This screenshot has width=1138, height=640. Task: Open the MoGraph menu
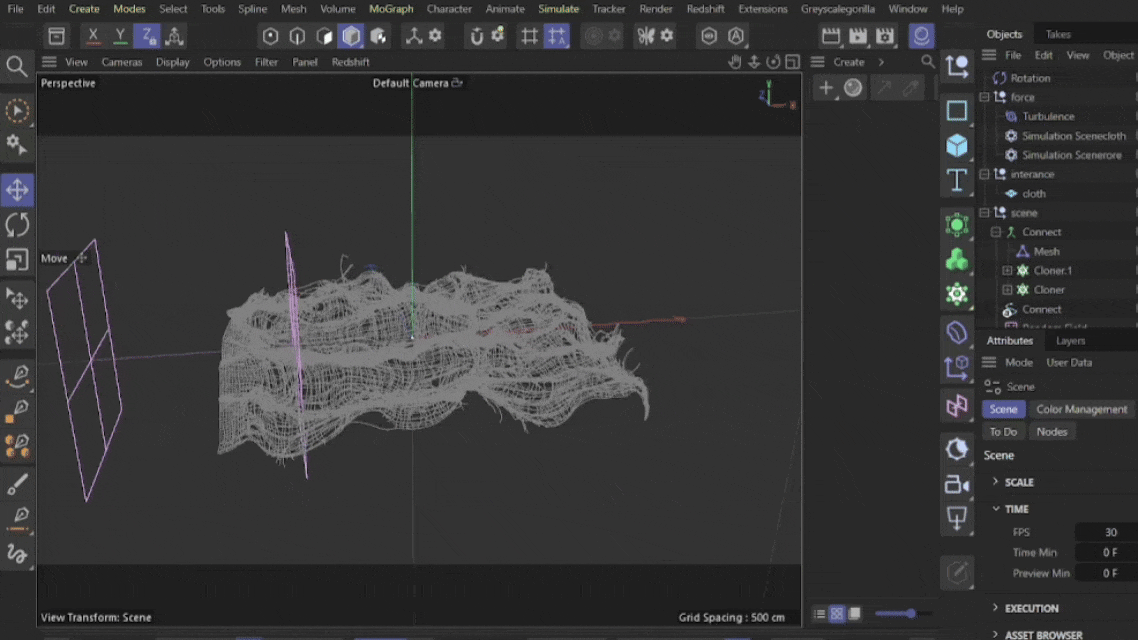[x=390, y=9]
